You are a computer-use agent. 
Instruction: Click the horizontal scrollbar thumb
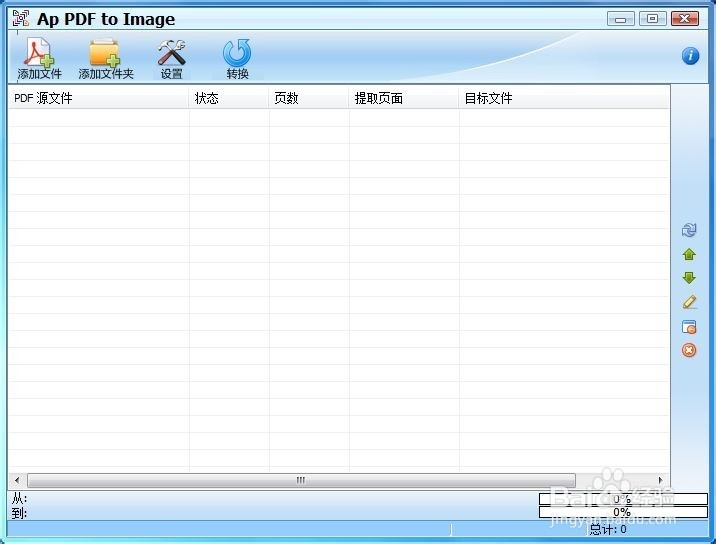(x=301, y=480)
